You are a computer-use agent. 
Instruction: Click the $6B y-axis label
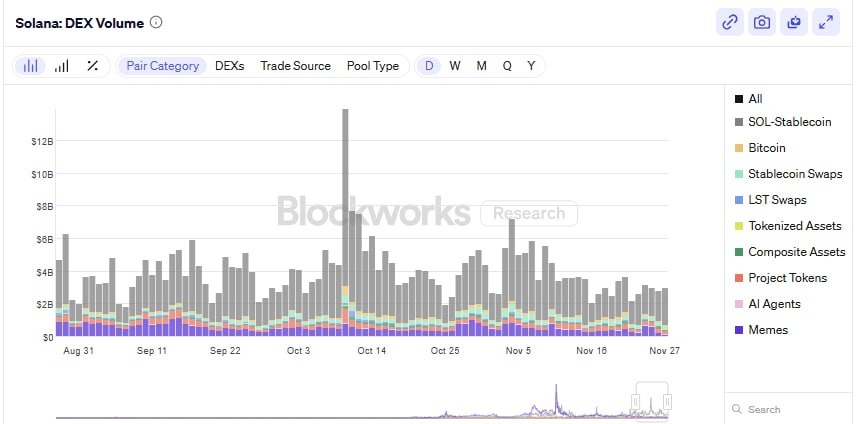[x=43, y=239]
